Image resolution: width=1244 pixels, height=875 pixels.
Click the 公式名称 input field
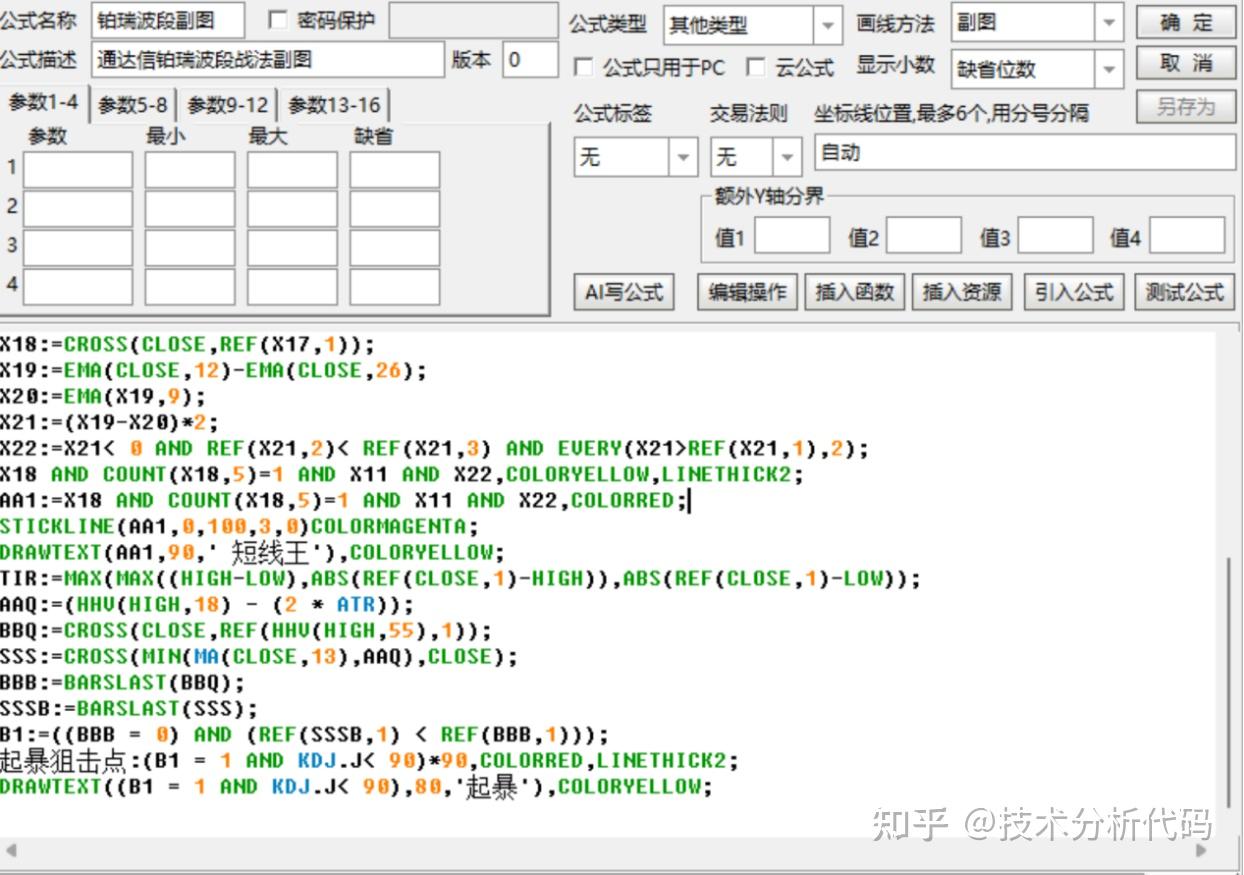(168, 20)
